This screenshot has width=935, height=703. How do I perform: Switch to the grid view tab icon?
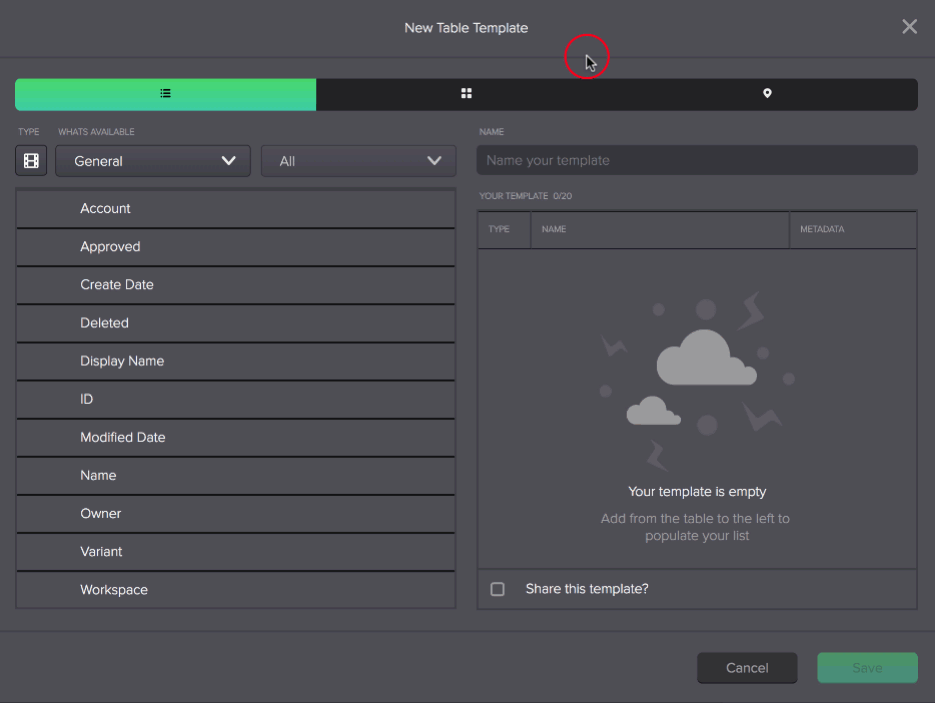coord(466,94)
